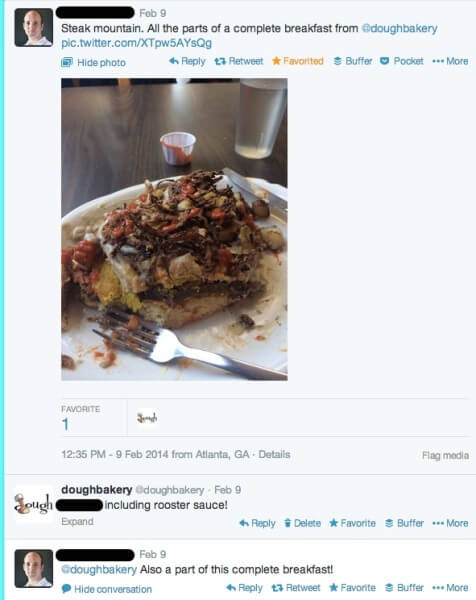
Task: Hide conversation on the last tweet
Action: point(107,589)
